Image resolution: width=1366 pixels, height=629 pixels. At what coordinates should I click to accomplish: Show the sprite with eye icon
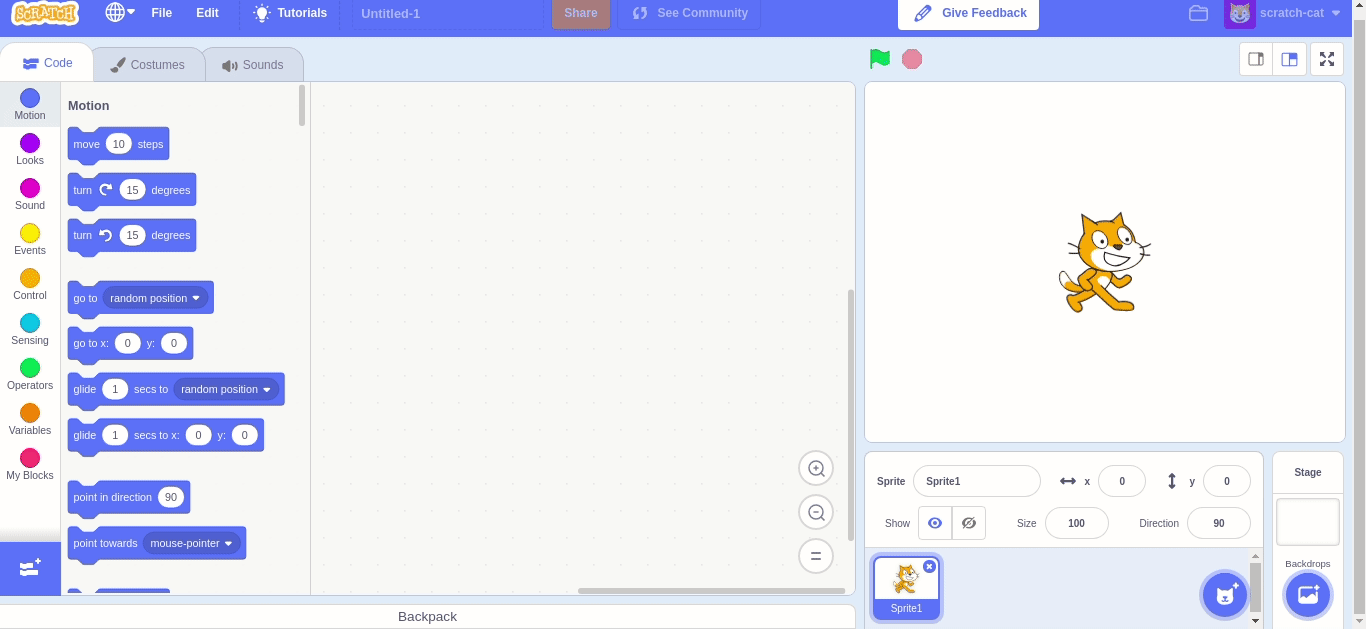click(x=935, y=523)
